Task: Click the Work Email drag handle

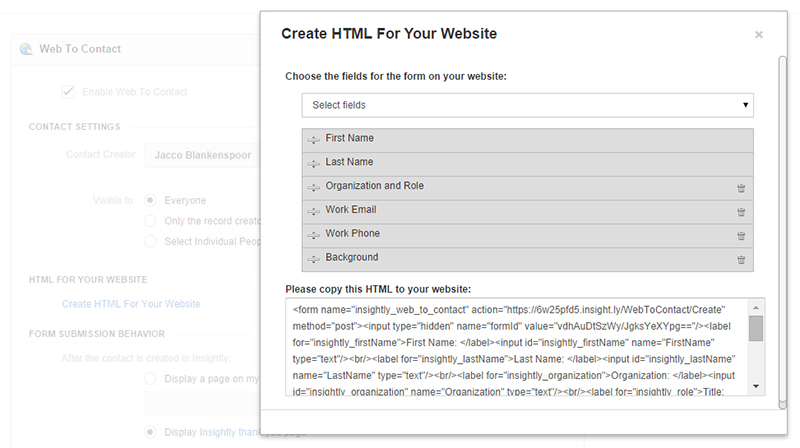Action: [x=314, y=211]
